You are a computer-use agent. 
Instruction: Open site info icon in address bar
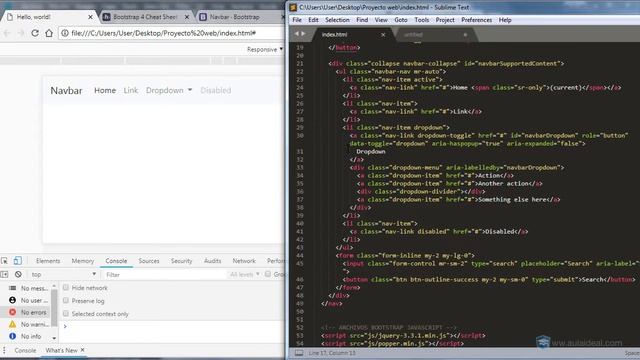65,33
